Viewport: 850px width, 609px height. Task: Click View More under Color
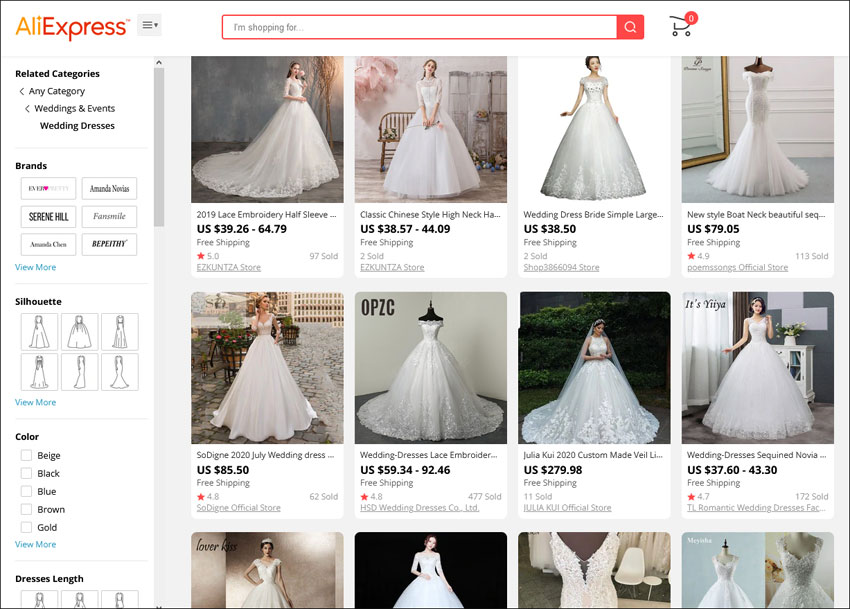(x=35, y=544)
